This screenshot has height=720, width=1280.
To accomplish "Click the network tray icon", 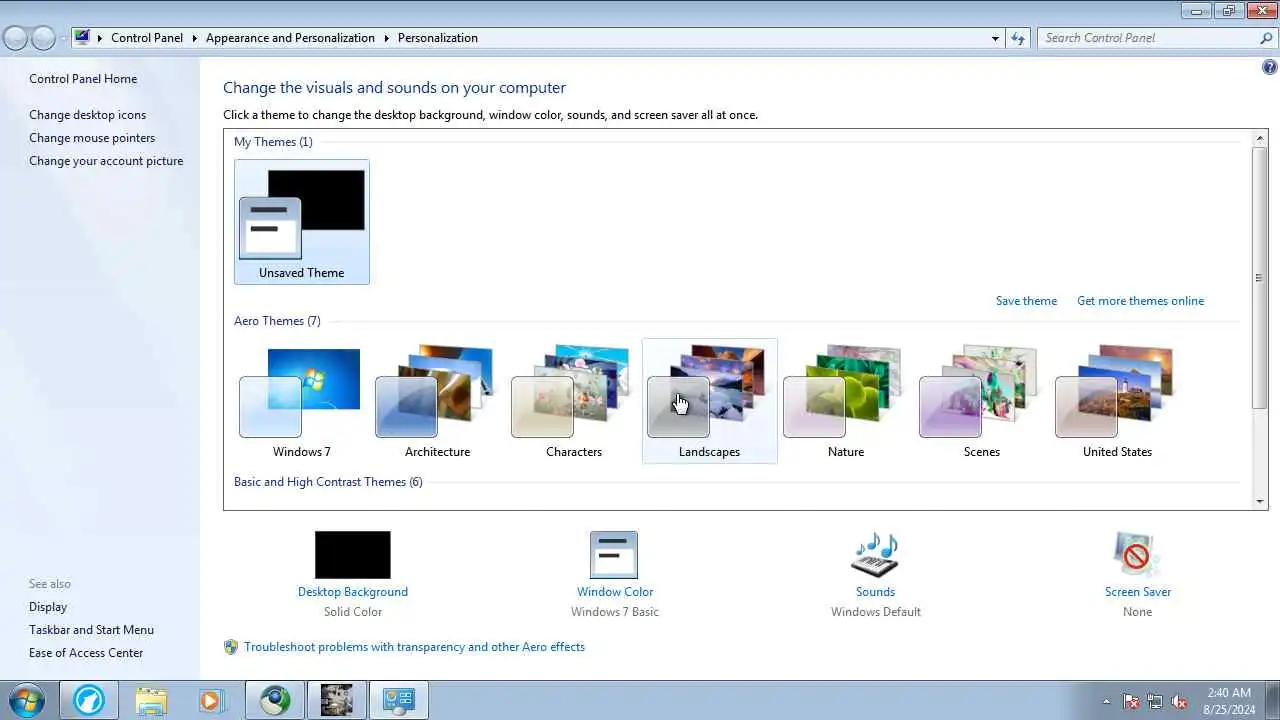I will pos(1155,701).
